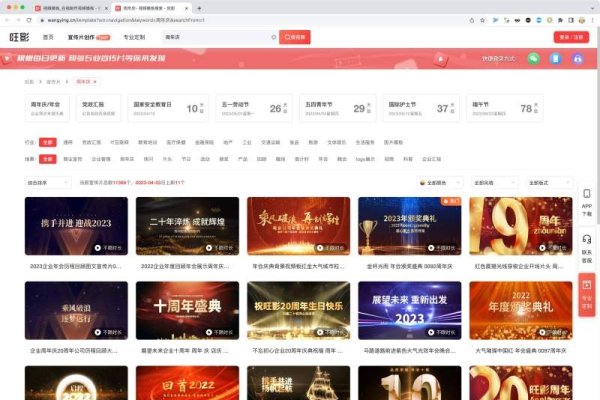Filter scene by 倒计时

[302, 159]
